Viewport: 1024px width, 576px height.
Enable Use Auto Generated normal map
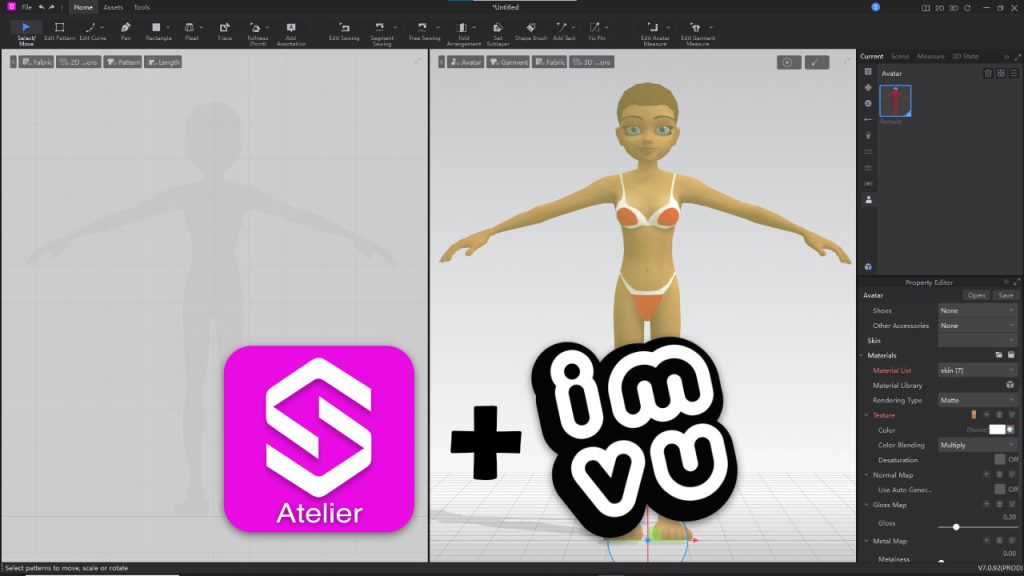pos(999,489)
